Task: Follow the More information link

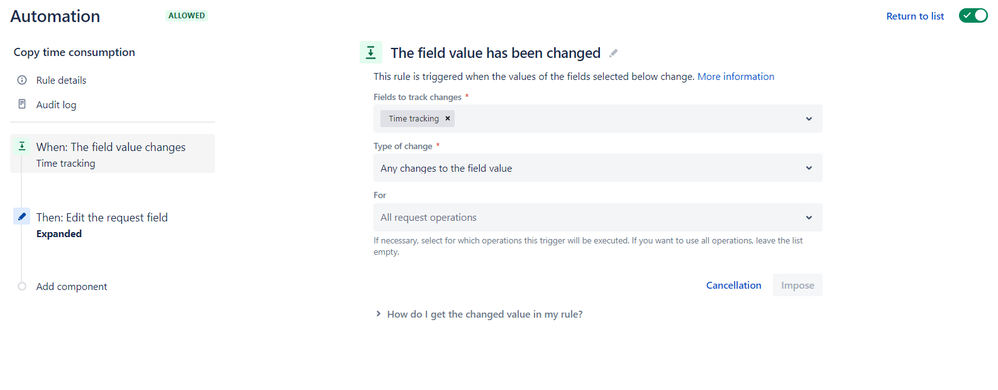Action: (x=736, y=76)
